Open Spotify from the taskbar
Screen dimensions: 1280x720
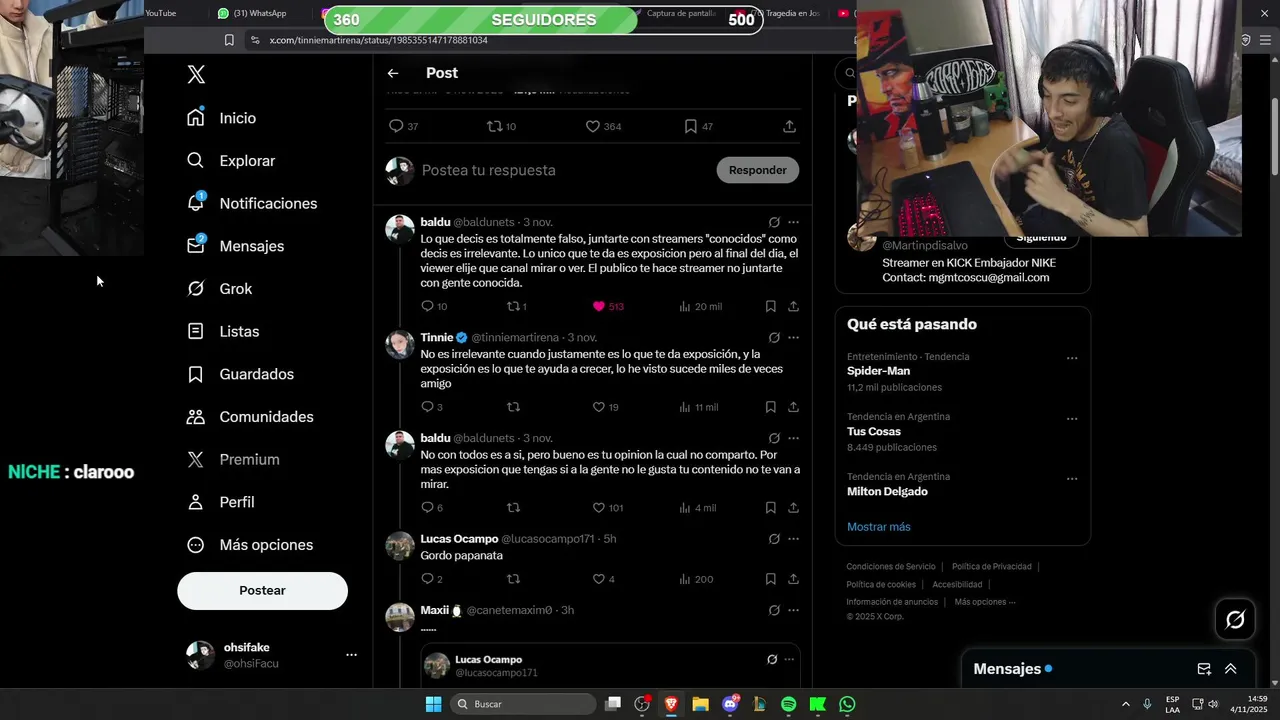click(789, 704)
